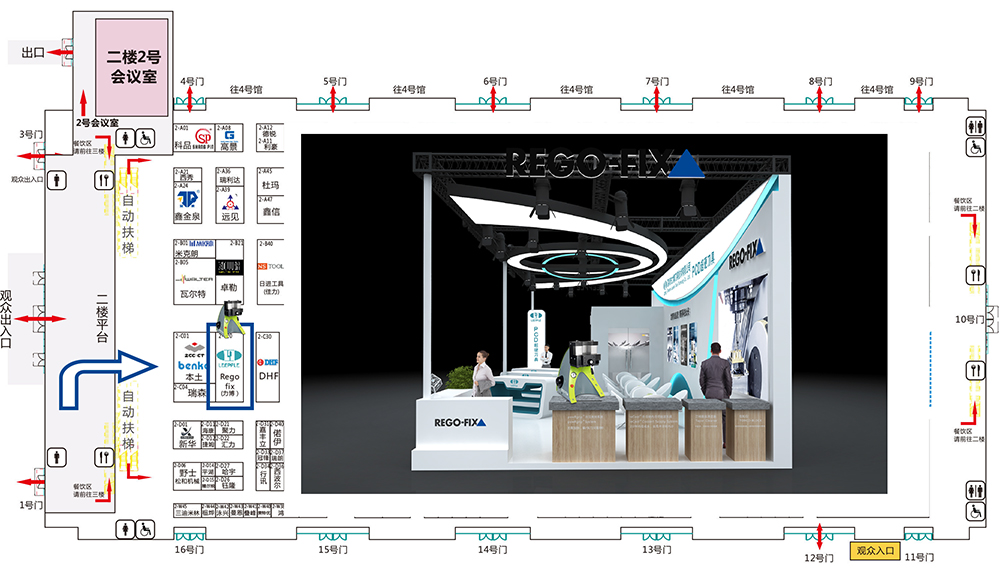Select the 鑫信 booth name
Image resolution: width=1000 pixels, height=576 pixels.
pyautogui.click(x=270, y=212)
